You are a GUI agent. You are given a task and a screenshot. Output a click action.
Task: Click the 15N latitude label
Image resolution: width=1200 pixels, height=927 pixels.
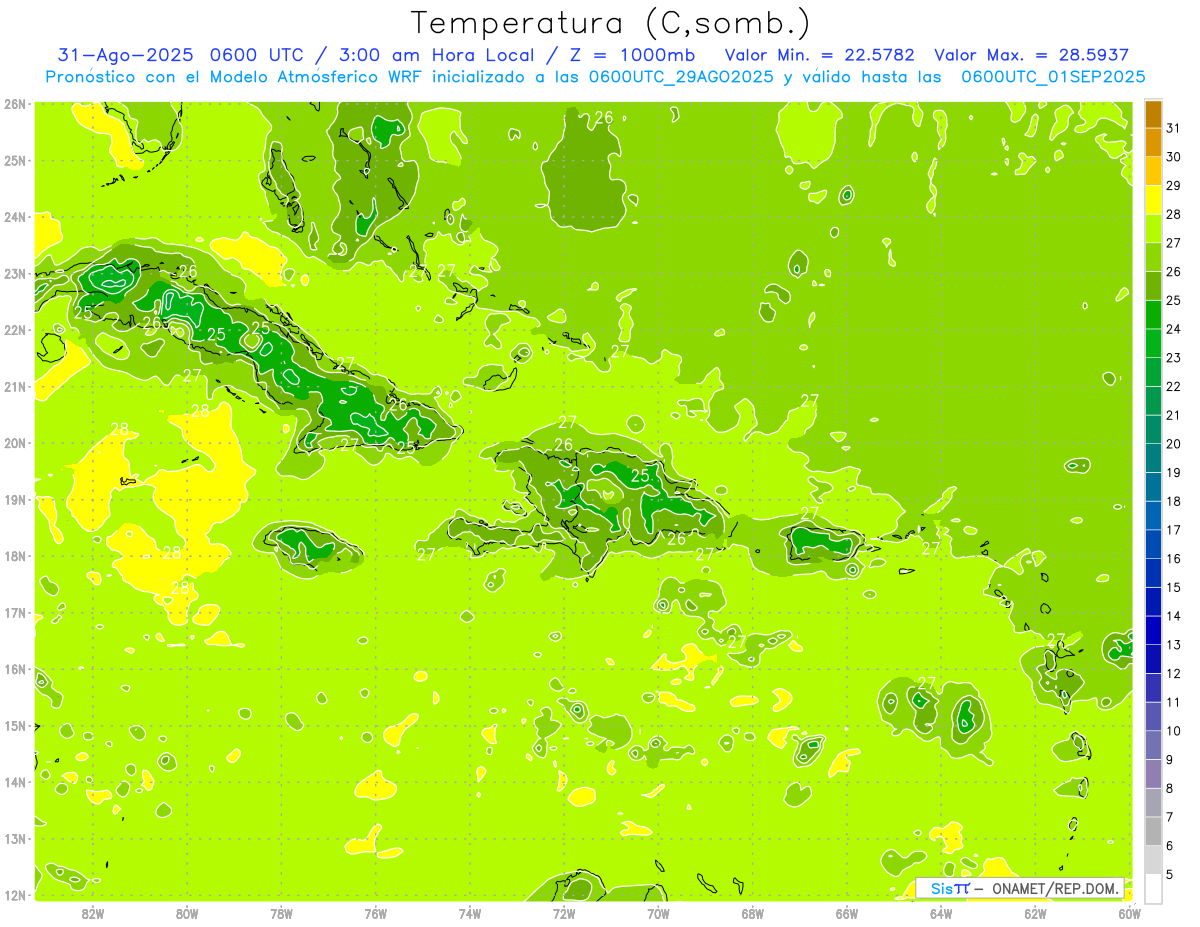14,726
